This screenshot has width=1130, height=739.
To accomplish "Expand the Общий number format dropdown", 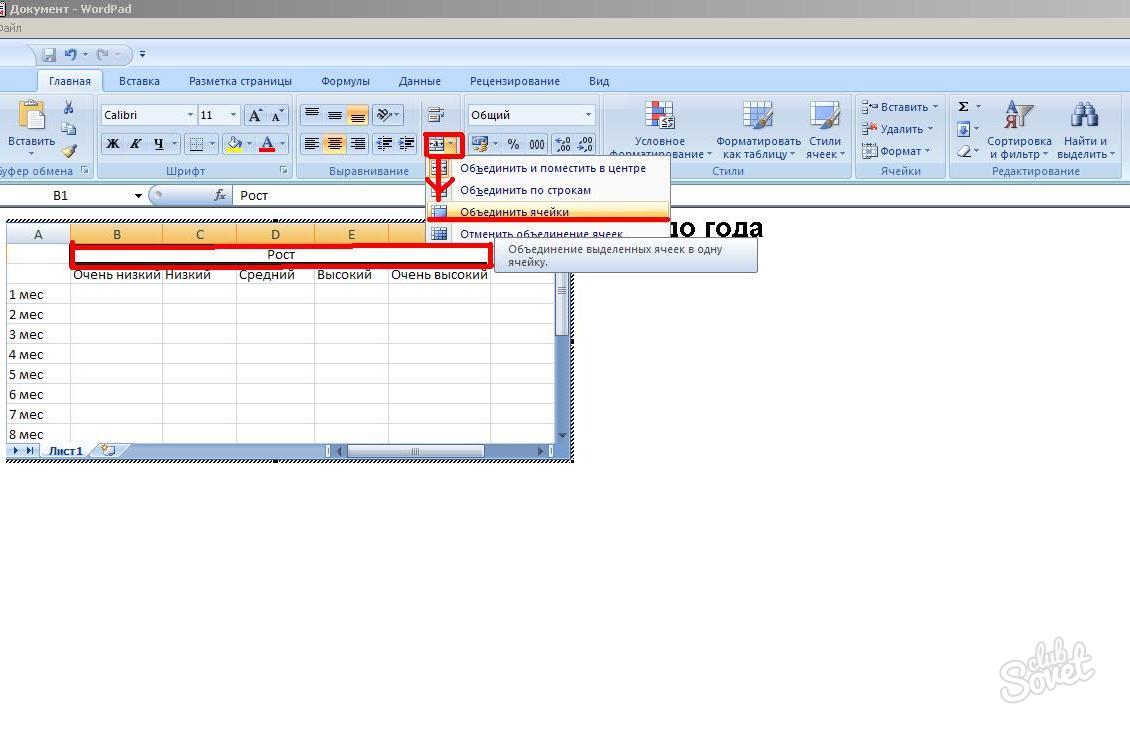I will (588, 115).
